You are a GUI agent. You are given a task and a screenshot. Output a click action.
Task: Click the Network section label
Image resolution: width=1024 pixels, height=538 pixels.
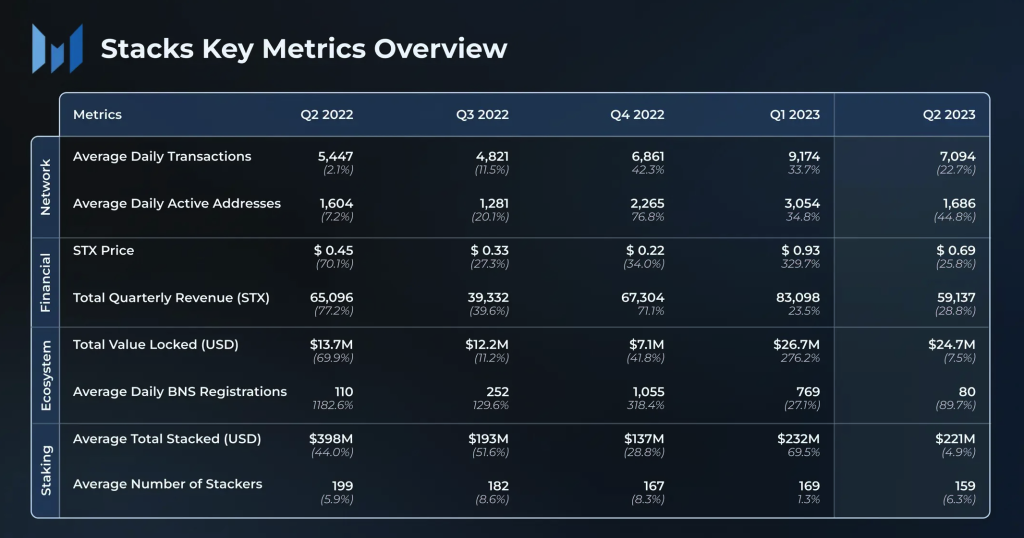[45, 187]
